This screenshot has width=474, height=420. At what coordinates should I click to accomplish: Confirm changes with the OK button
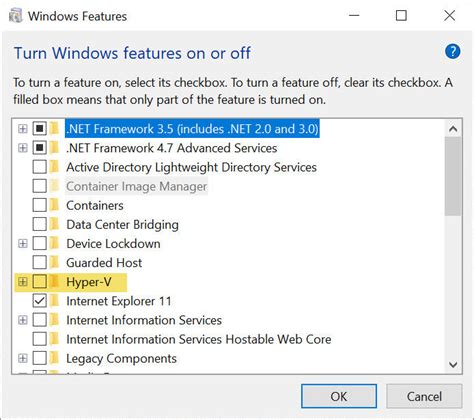(x=339, y=396)
